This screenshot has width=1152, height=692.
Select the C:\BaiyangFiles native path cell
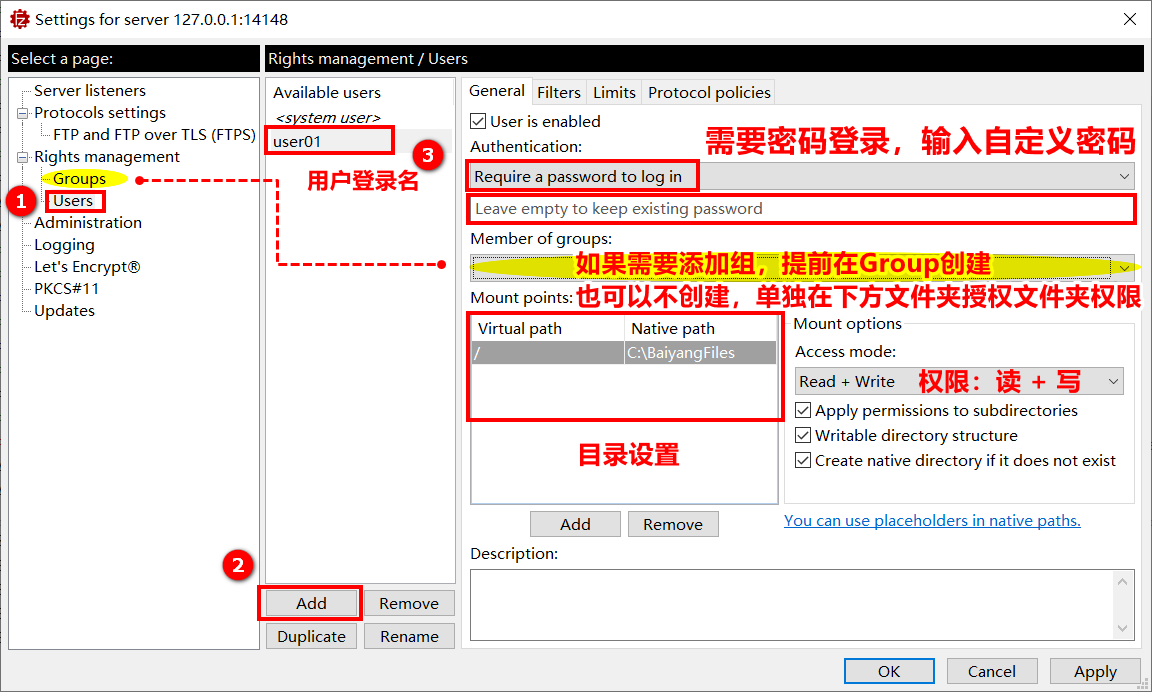pyautogui.click(x=700, y=353)
